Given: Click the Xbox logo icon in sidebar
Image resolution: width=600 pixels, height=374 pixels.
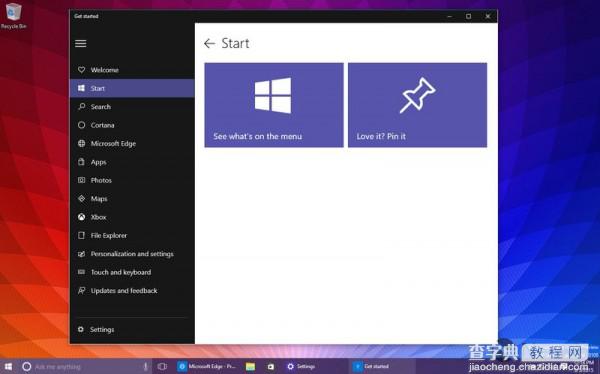Looking at the screenshot, I should coord(81,217).
